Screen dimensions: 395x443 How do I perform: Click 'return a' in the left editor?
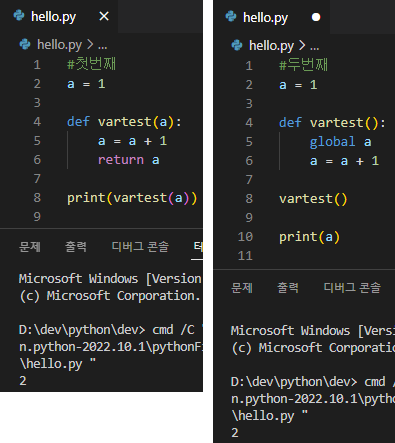(129, 160)
